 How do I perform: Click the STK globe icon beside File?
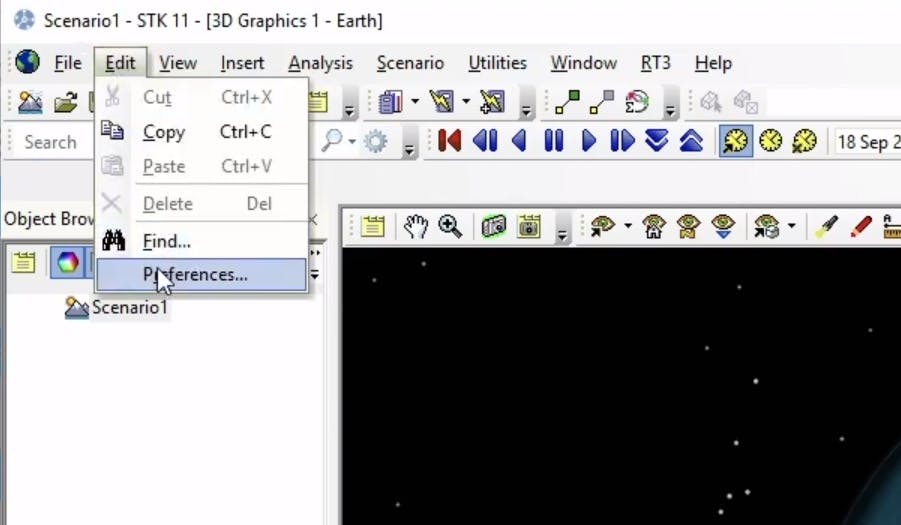point(27,62)
